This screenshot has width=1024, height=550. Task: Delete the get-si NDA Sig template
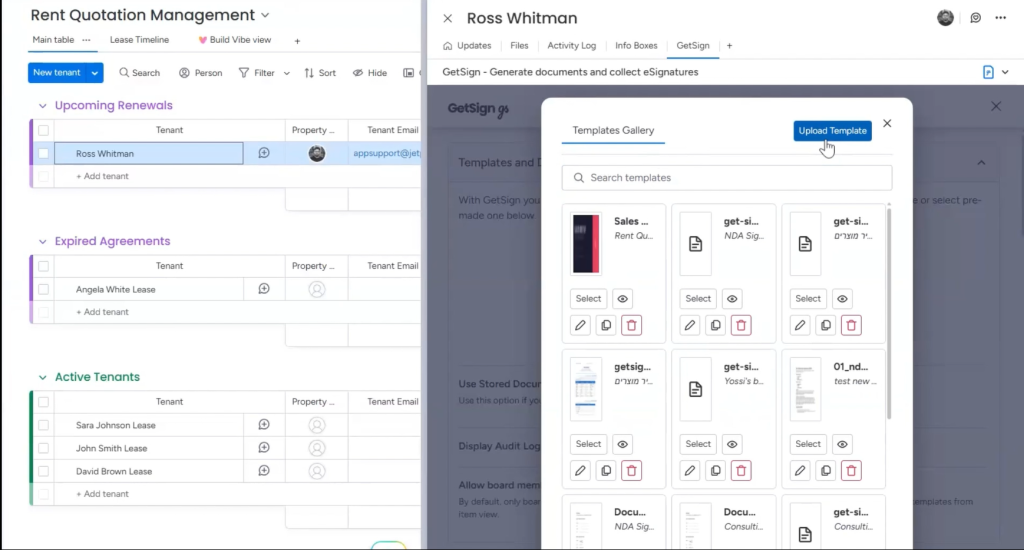741,325
